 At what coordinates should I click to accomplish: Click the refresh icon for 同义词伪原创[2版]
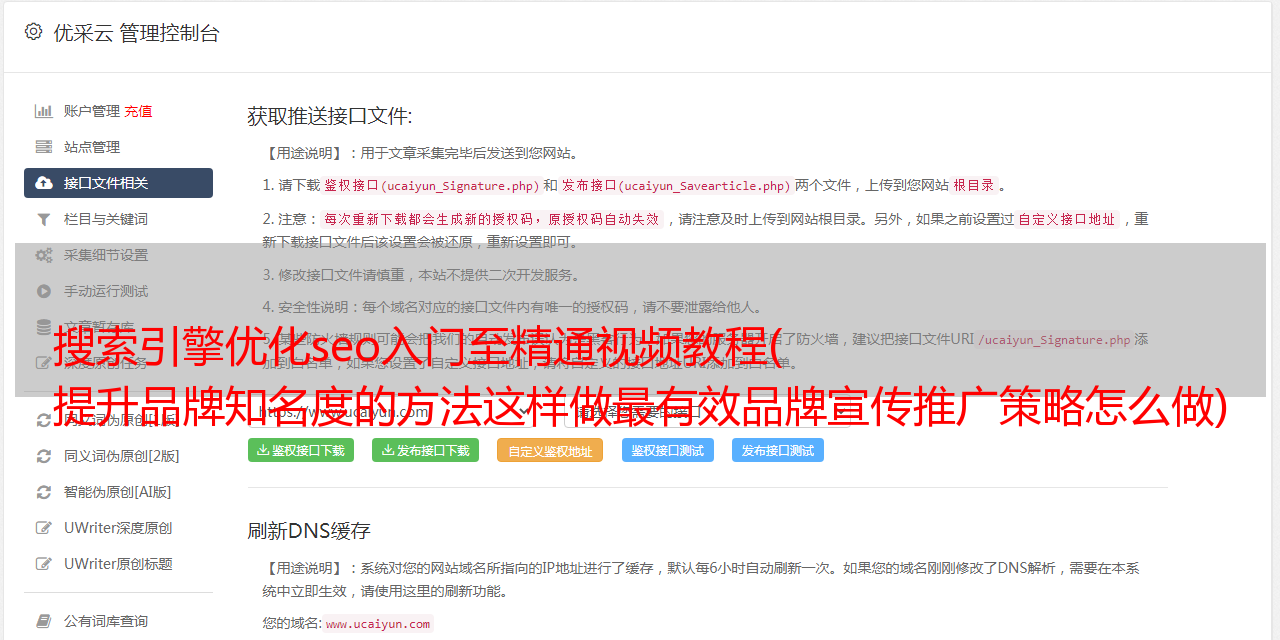pyautogui.click(x=44, y=456)
